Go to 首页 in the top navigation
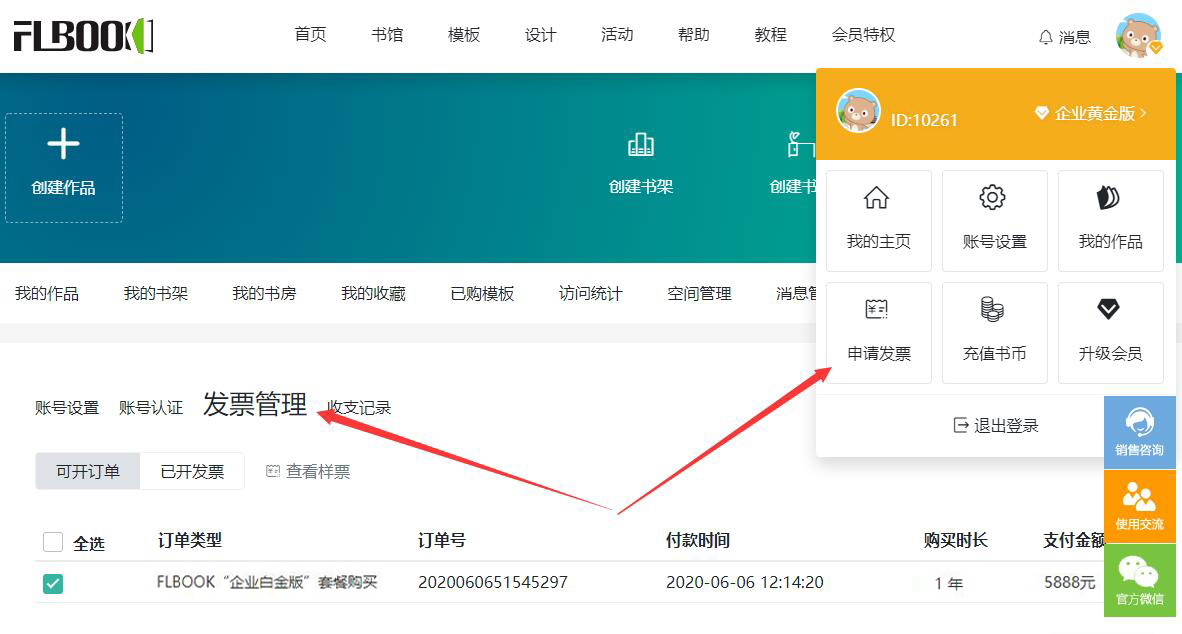Viewport: 1182px width, 634px height. point(310,35)
